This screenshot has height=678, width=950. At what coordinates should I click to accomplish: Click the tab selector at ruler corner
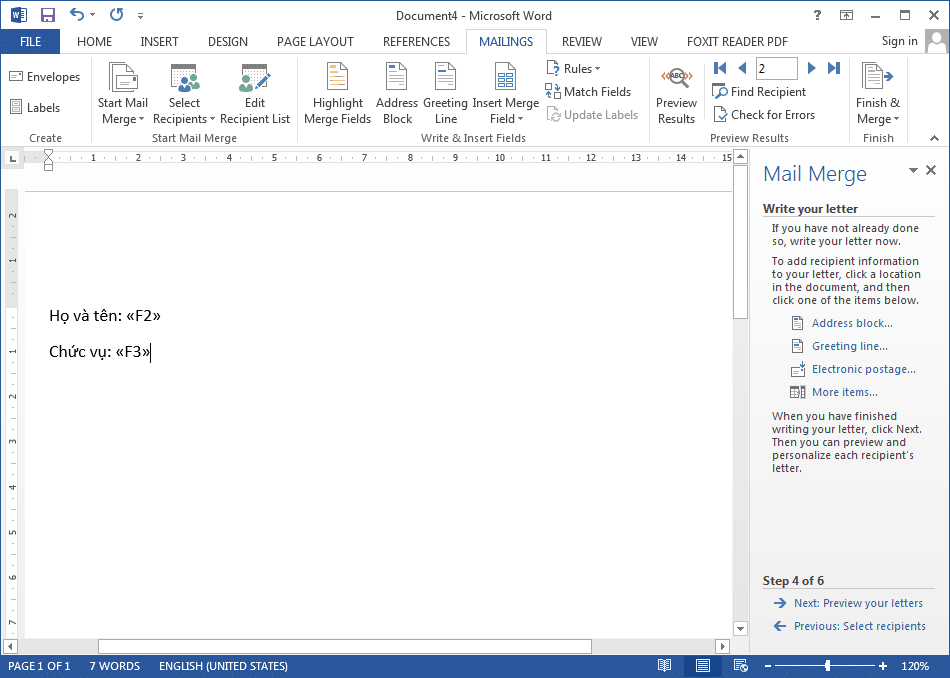coord(12,158)
